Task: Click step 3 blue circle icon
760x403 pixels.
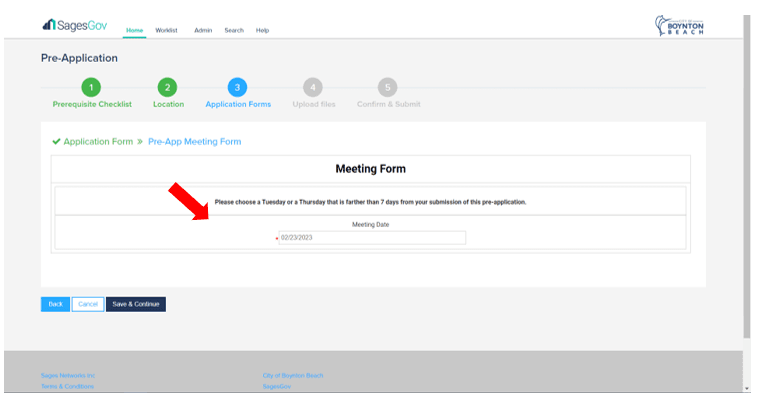Action: tap(238, 88)
